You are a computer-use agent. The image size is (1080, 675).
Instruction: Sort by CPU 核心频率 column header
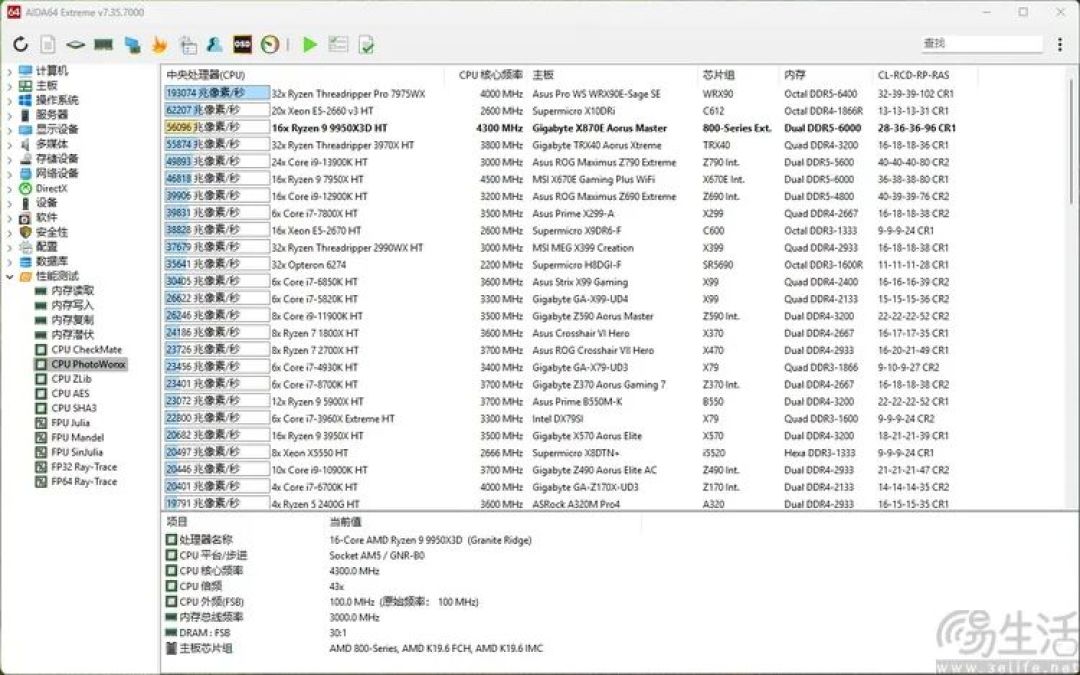[491, 74]
